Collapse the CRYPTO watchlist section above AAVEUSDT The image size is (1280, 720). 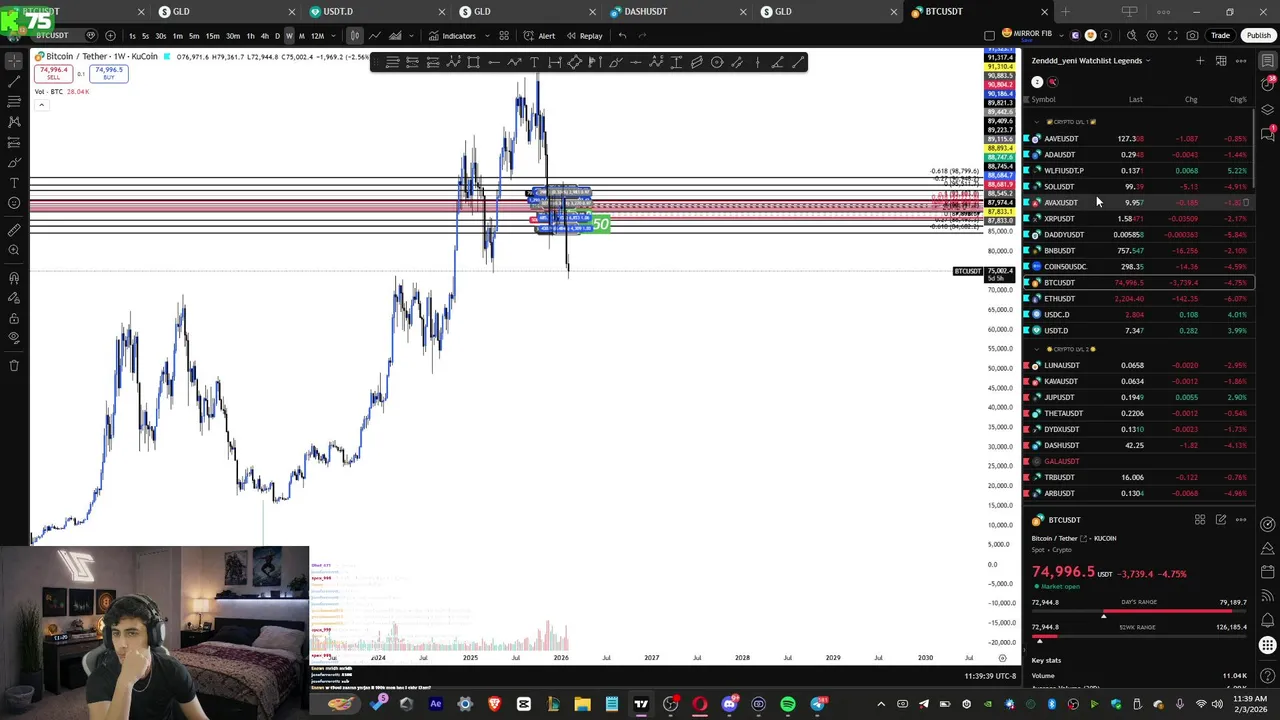coord(1037,122)
